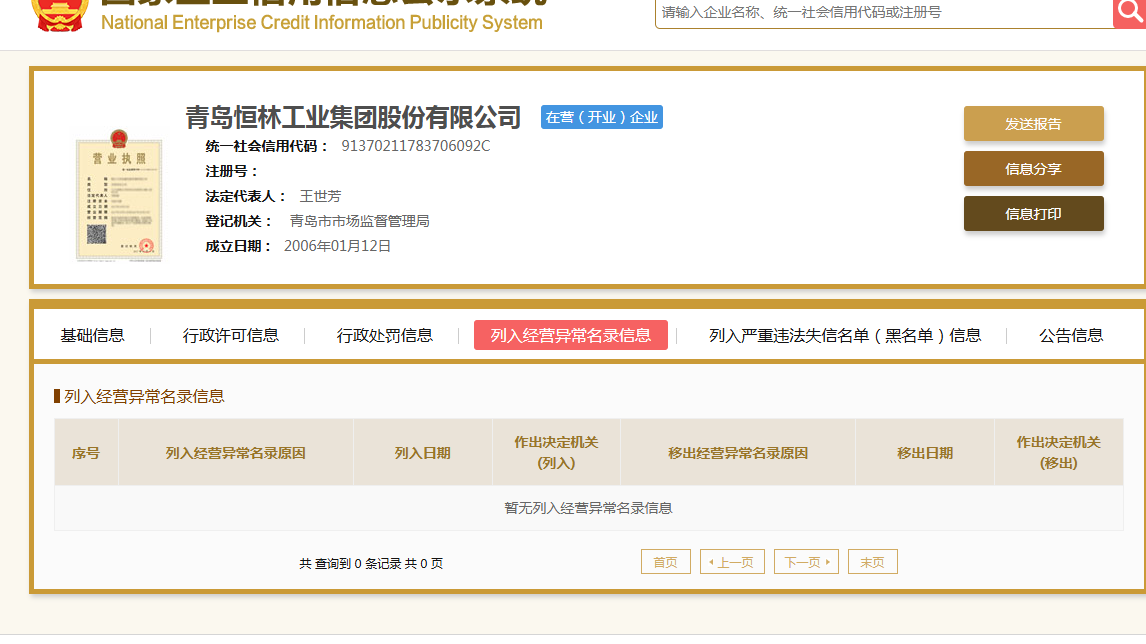Click the legal representative name 王世芳
The width and height of the screenshot is (1146, 644).
(x=320, y=196)
